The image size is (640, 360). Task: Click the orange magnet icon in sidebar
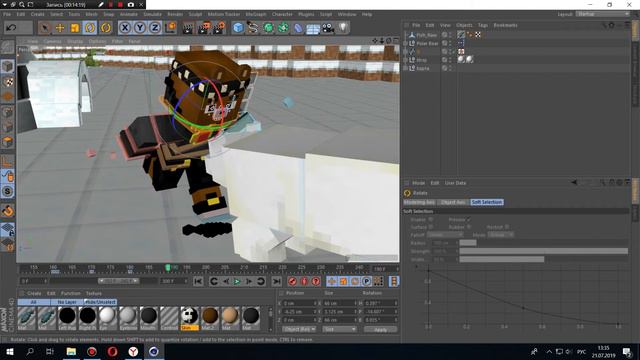pos(8,211)
